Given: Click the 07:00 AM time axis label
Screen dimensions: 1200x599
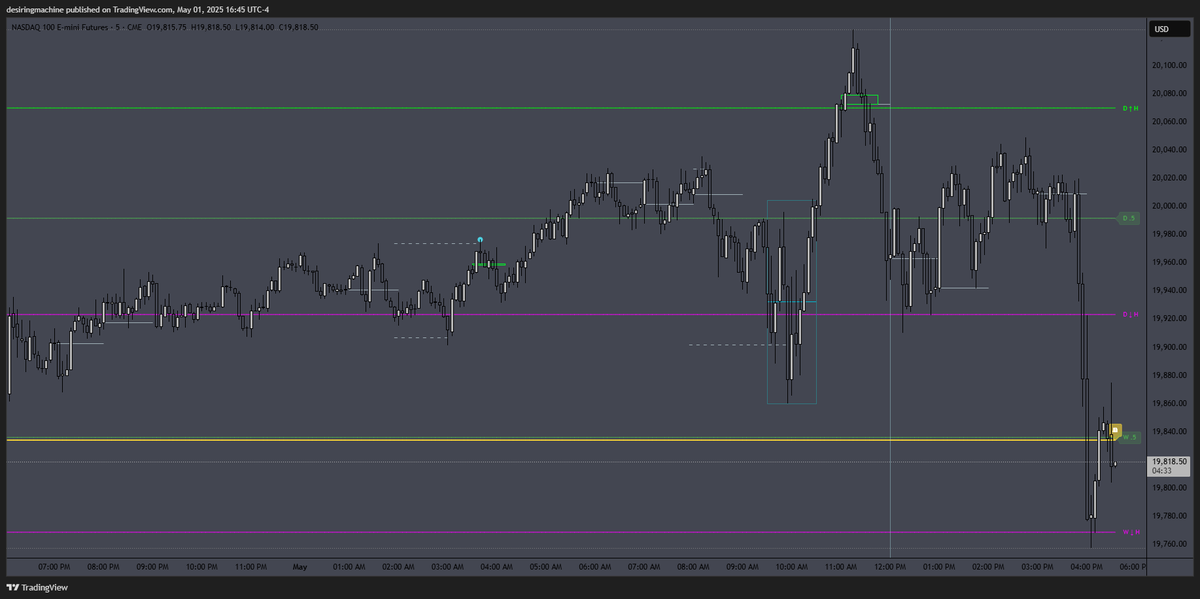Looking at the screenshot, I should (x=643, y=567).
